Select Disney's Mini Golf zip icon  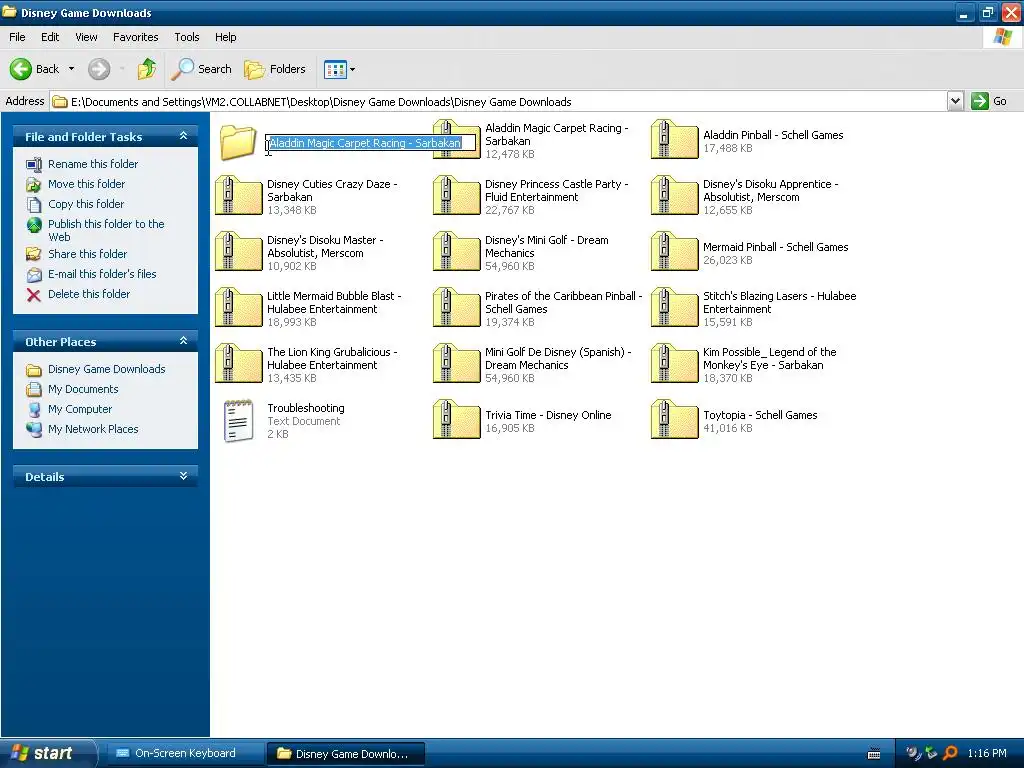tap(456, 252)
